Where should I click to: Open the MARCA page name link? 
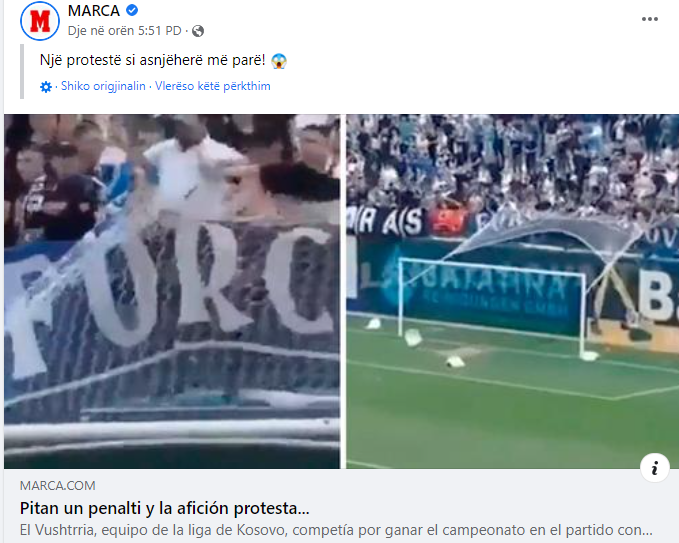(94, 10)
